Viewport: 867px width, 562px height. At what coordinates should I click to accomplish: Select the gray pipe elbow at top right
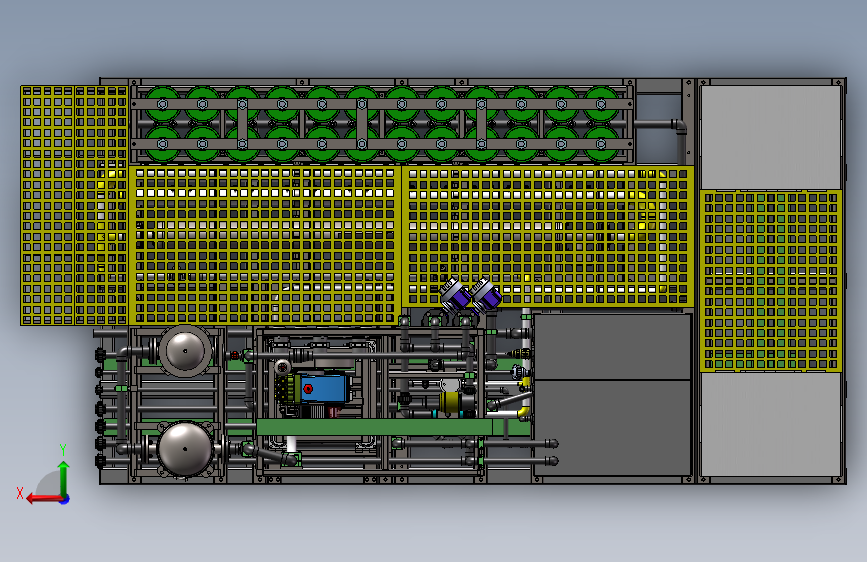tap(679, 127)
